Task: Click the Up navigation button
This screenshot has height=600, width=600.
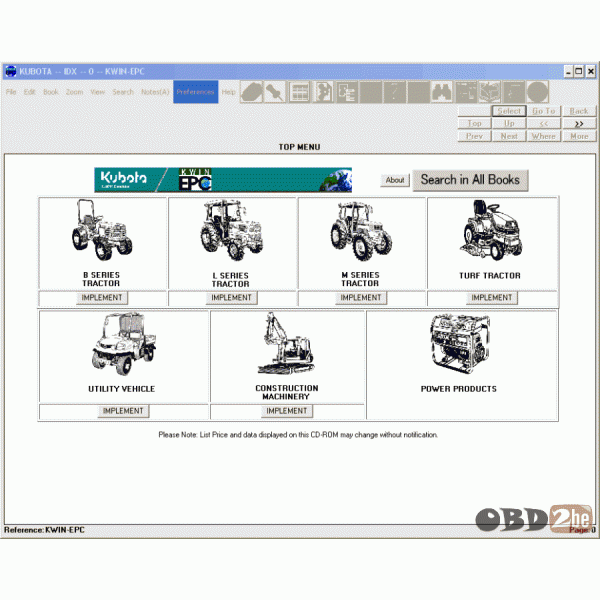Action: coord(509,124)
